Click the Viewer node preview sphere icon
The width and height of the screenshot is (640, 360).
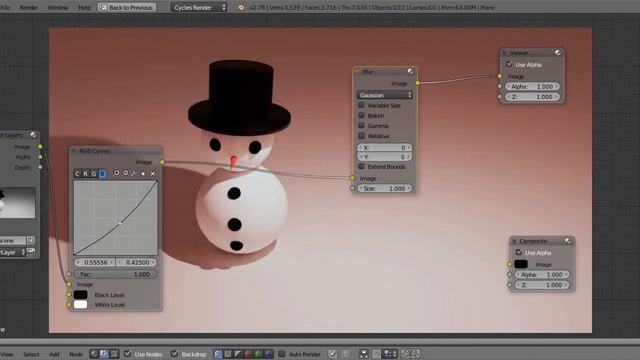click(x=558, y=53)
